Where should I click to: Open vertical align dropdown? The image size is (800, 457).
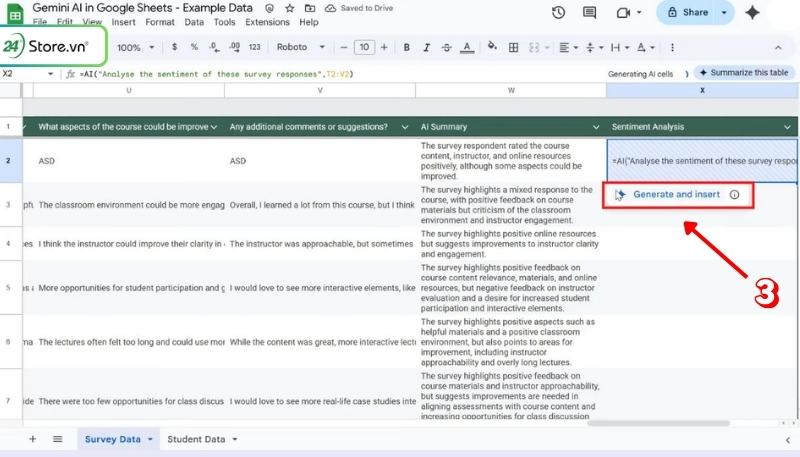(x=594, y=47)
